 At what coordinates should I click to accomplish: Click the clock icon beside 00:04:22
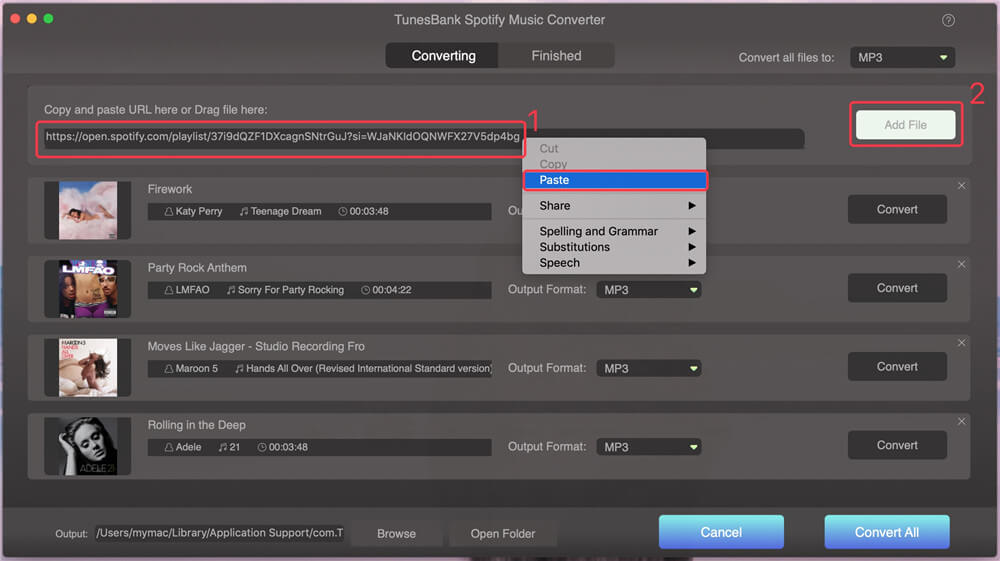pyautogui.click(x=365, y=290)
